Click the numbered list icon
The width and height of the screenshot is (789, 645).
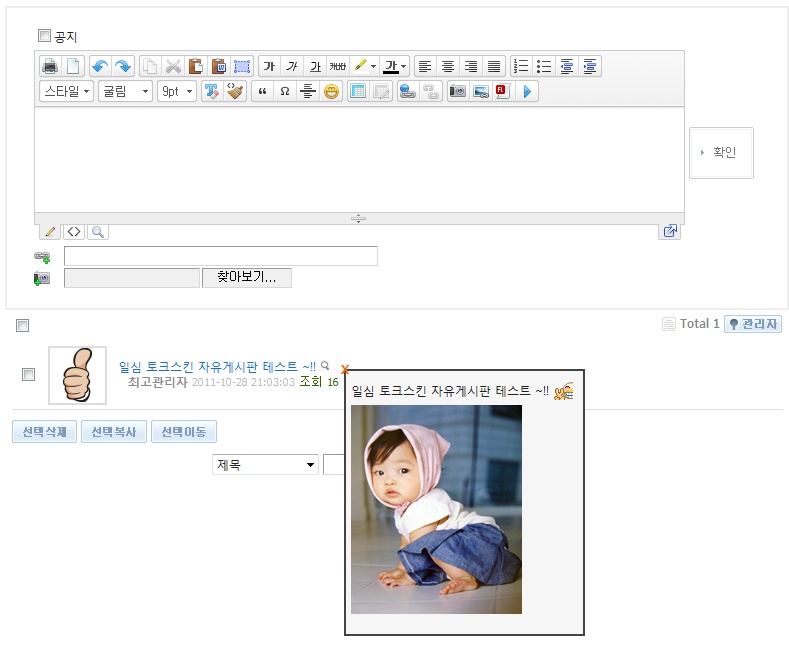(521, 67)
